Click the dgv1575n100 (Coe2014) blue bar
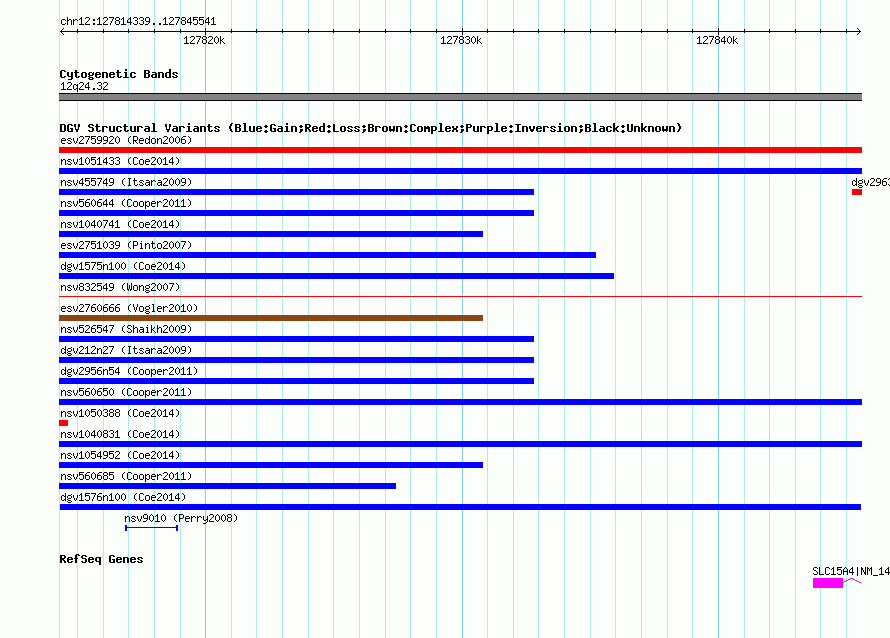This screenshot has height=638, width=890. click(x=337, y=276)
